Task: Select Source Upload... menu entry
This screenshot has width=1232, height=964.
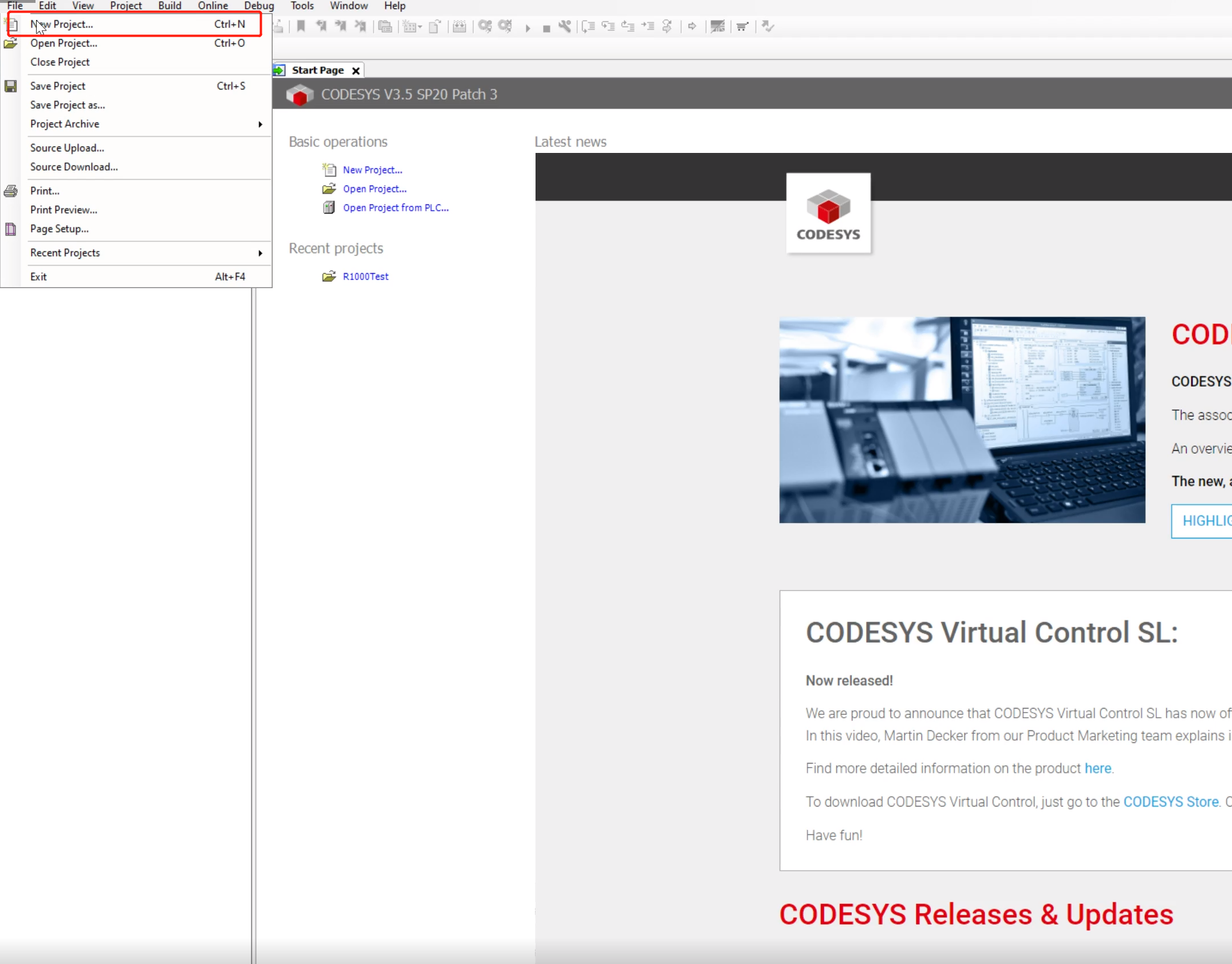Action: click(x=137, y=148)
